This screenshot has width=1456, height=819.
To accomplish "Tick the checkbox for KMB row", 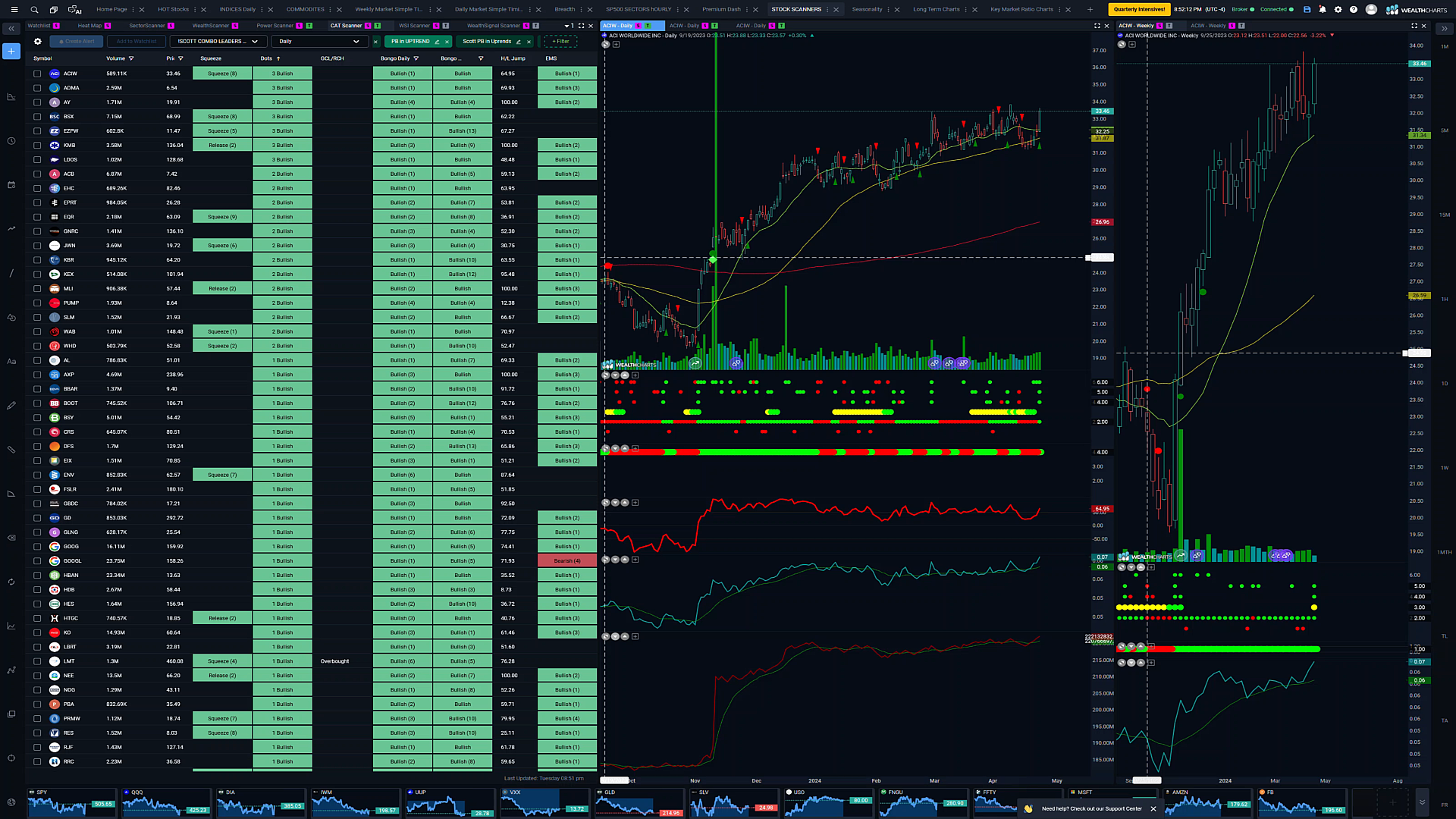I will pos(37,145).
